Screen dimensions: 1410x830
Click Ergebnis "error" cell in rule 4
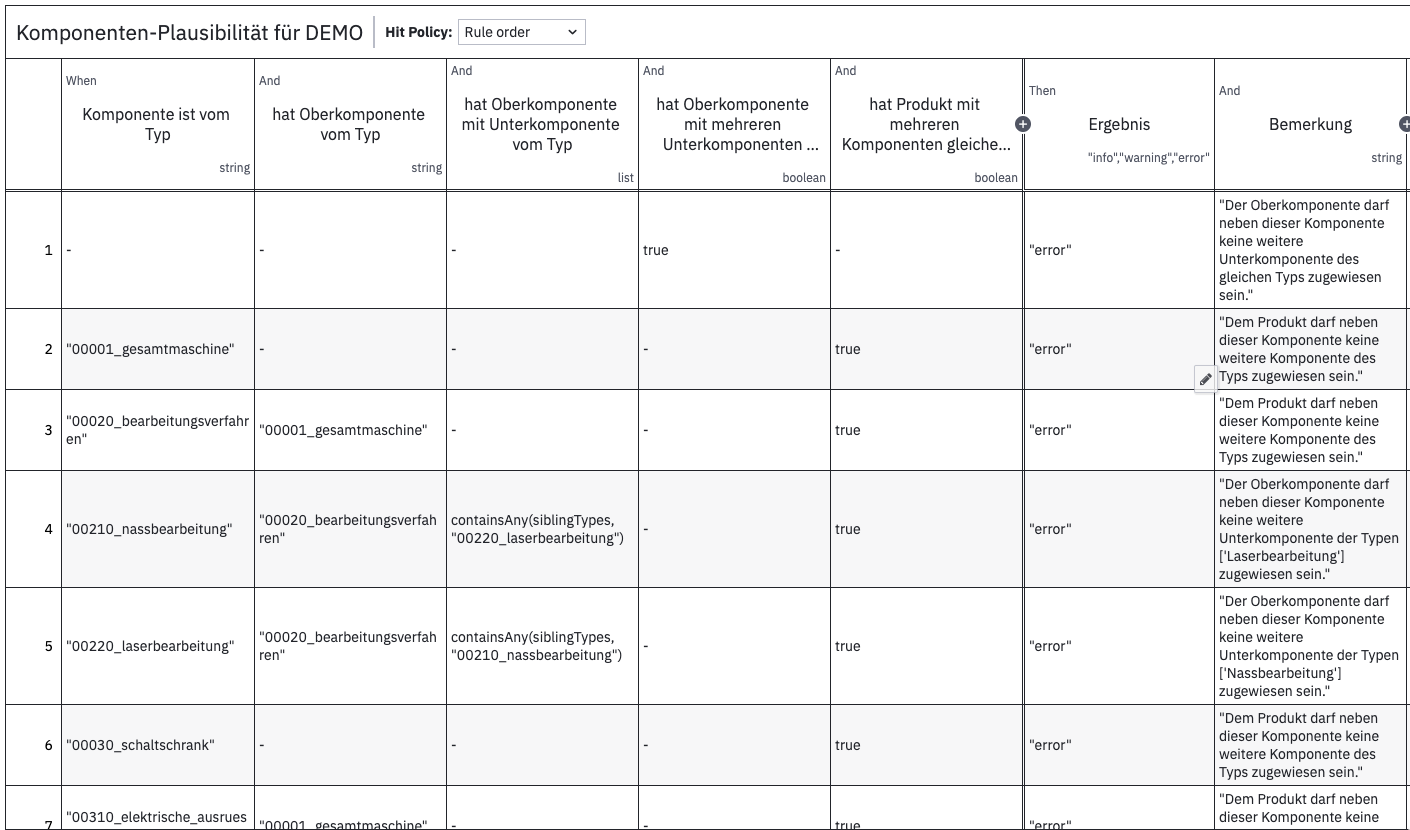pos(1119,529)
